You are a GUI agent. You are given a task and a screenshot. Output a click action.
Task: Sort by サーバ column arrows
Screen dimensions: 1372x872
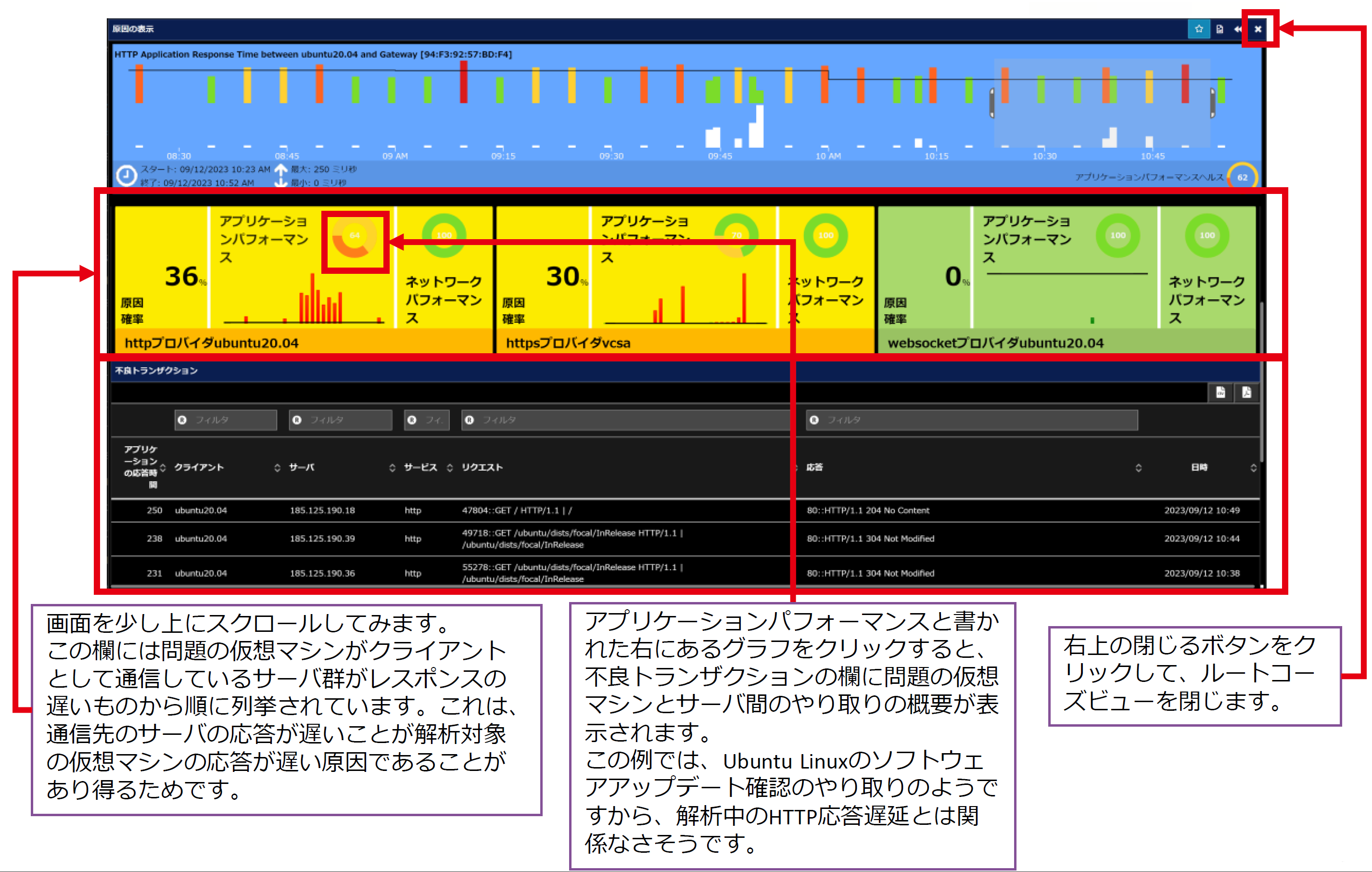(x=392, y=468)
